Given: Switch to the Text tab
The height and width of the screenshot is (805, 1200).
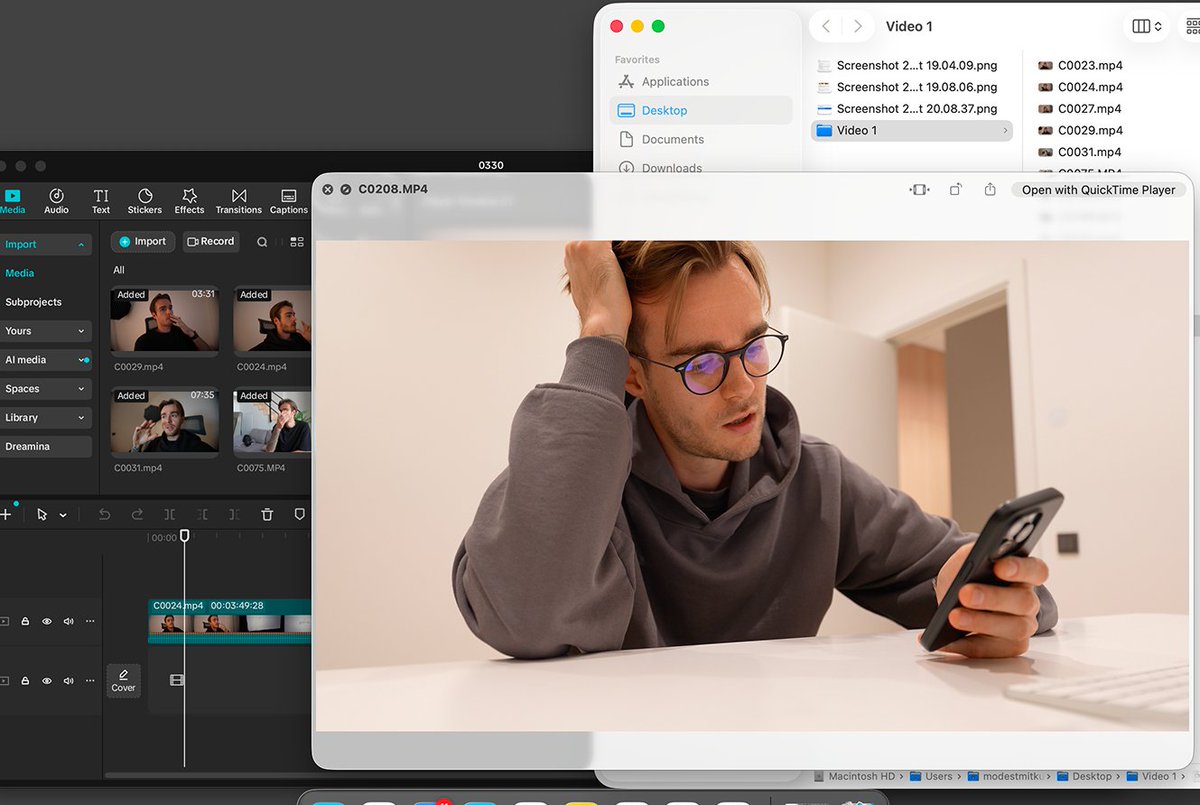Looking at the screenshot, I should tap(101, 201).
